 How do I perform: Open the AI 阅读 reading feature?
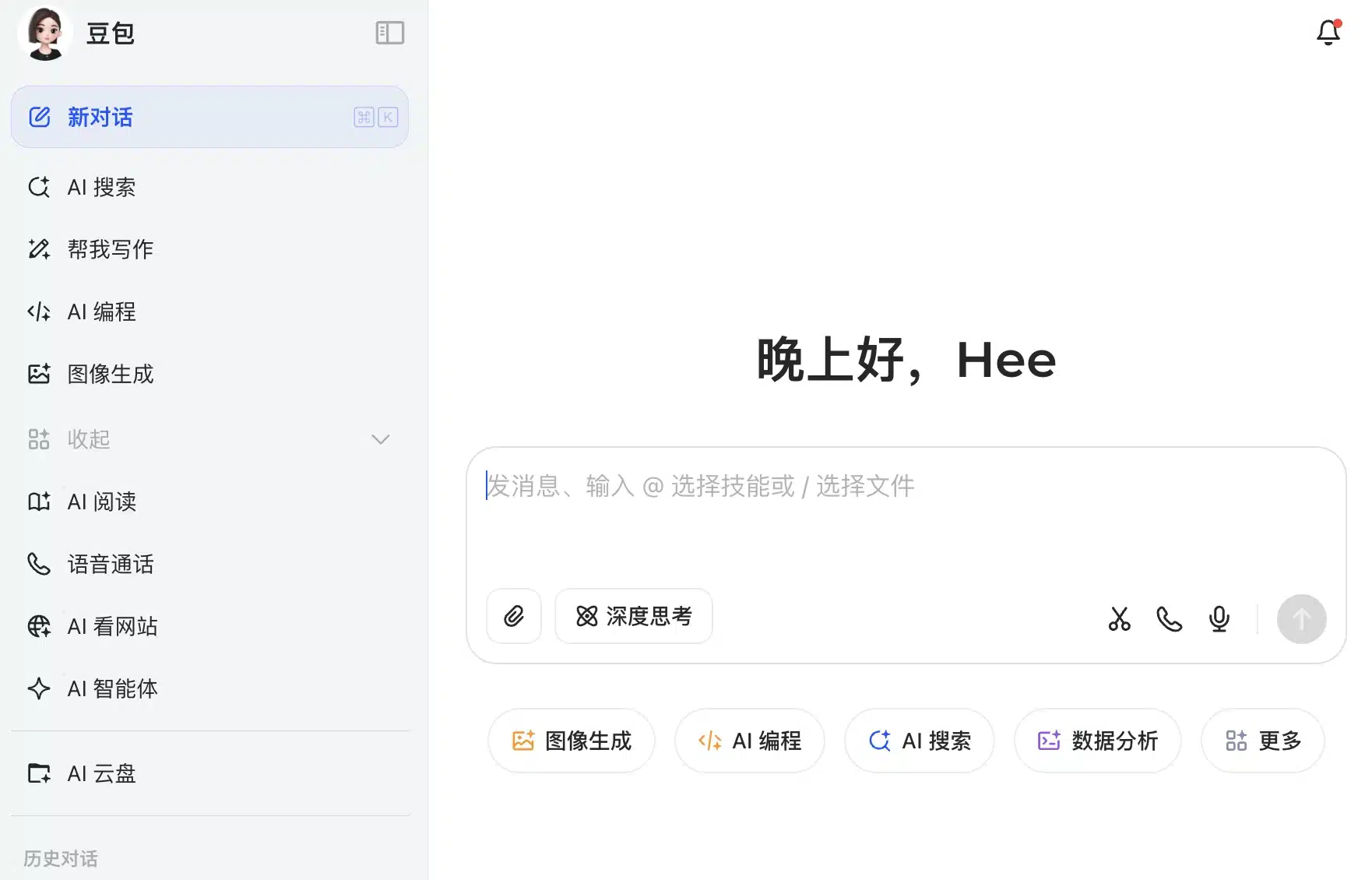(x=101, y=502)
